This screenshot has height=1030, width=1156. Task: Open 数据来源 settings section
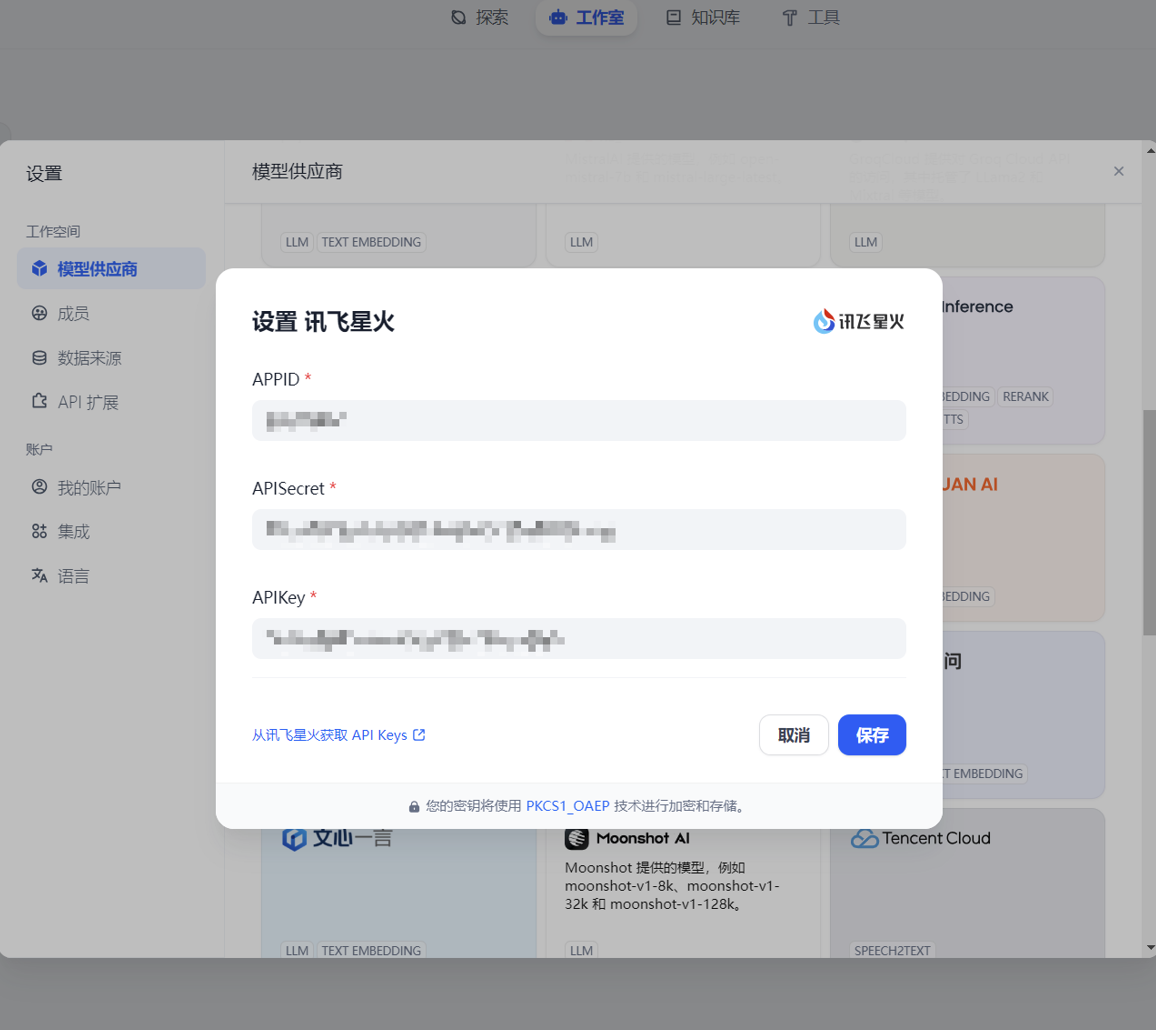coord(111,358)
